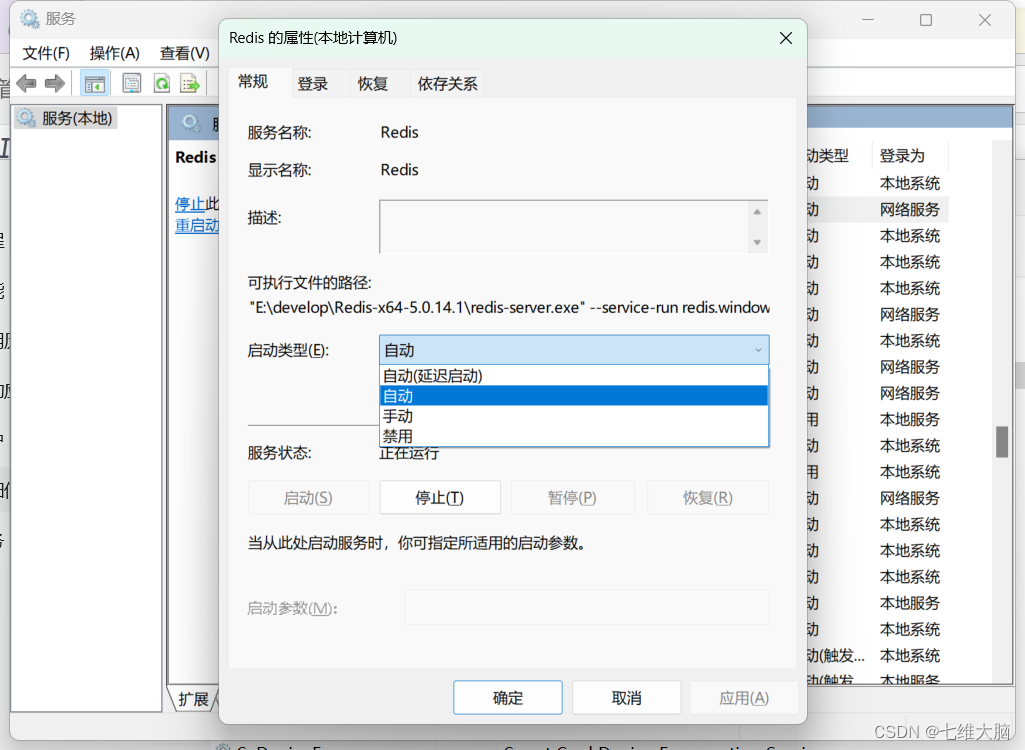1025x750 pixels.
Task: Click the 暂停(P) button
Action: (572, 498)
